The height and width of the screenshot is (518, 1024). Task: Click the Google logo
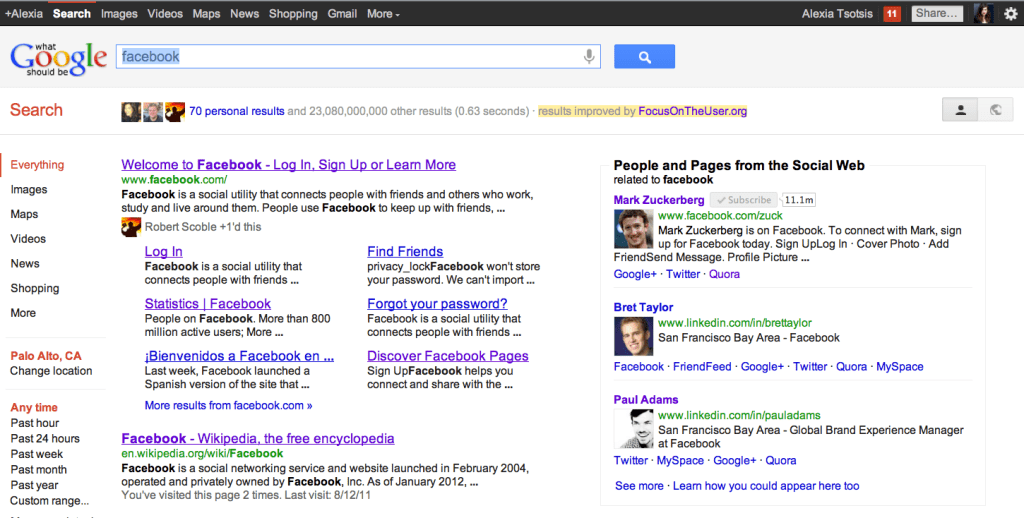58,58
